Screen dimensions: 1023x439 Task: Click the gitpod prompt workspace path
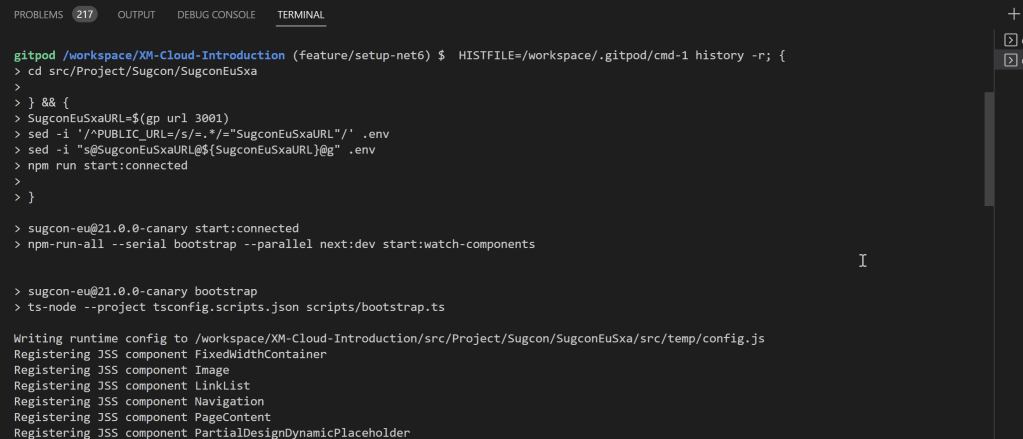[174, 54]
